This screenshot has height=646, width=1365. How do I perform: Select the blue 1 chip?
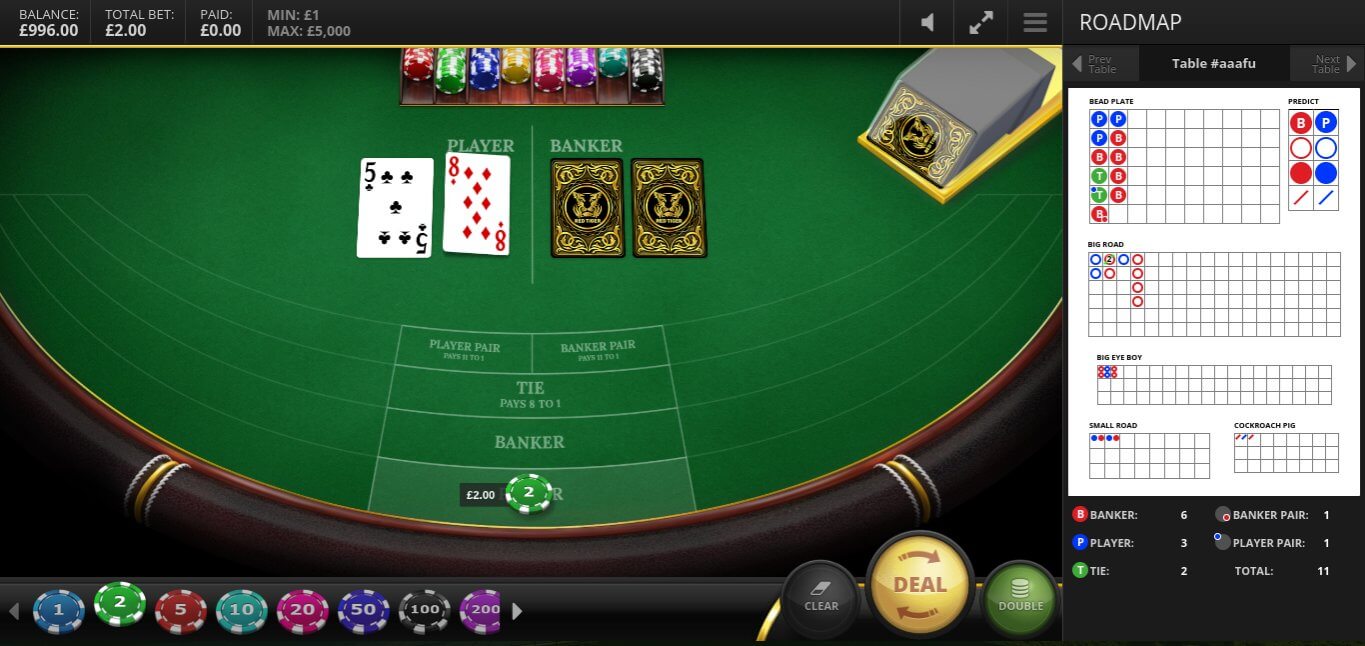pos(59,611)
